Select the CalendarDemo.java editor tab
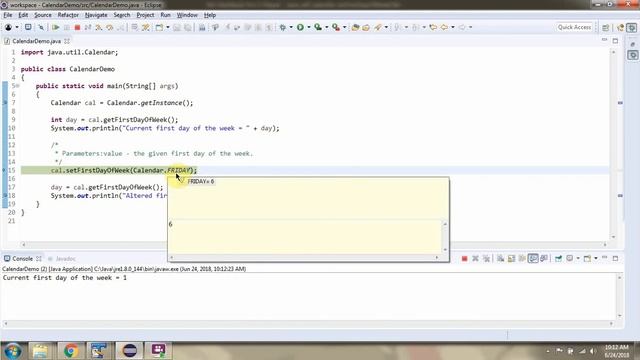The width and height of the screenshot is (640, 360). click(36, 41)
